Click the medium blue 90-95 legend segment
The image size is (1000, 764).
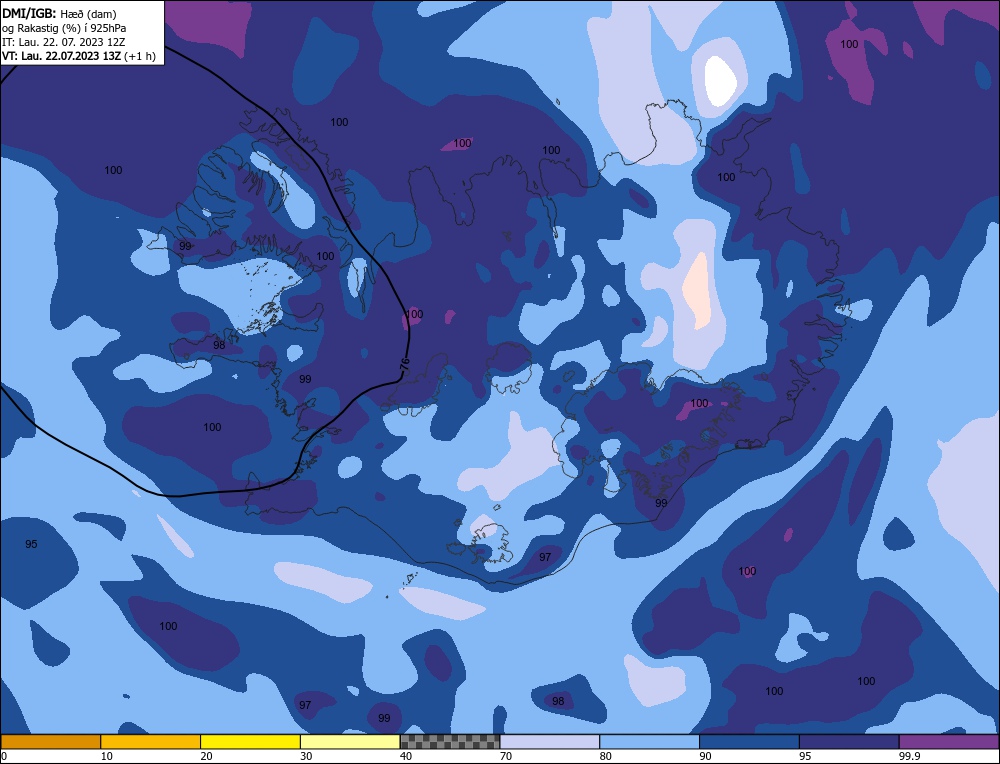click(x=749, y=742)
